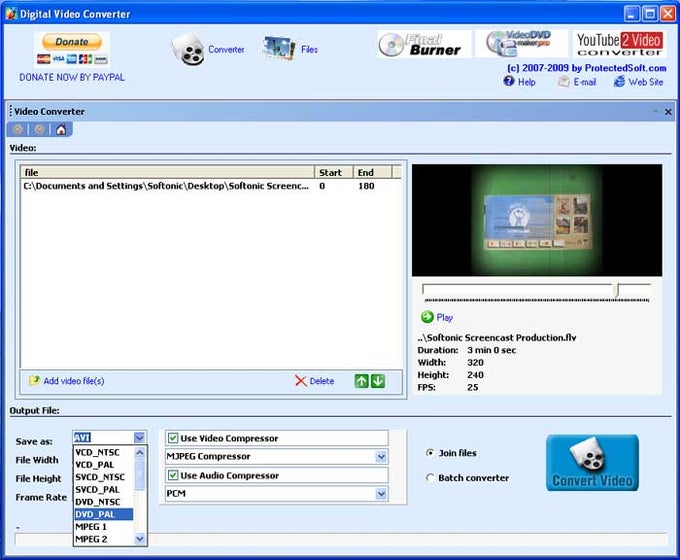Launch the VideoDVD maker pro banner
The image size is (680, 560).
point(521,43)
